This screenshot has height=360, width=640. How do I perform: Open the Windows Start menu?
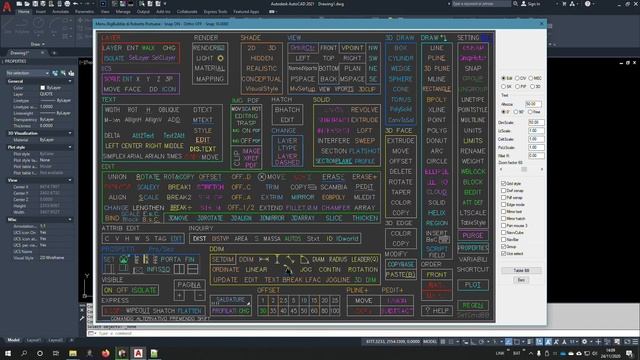[x=8, y=353]
